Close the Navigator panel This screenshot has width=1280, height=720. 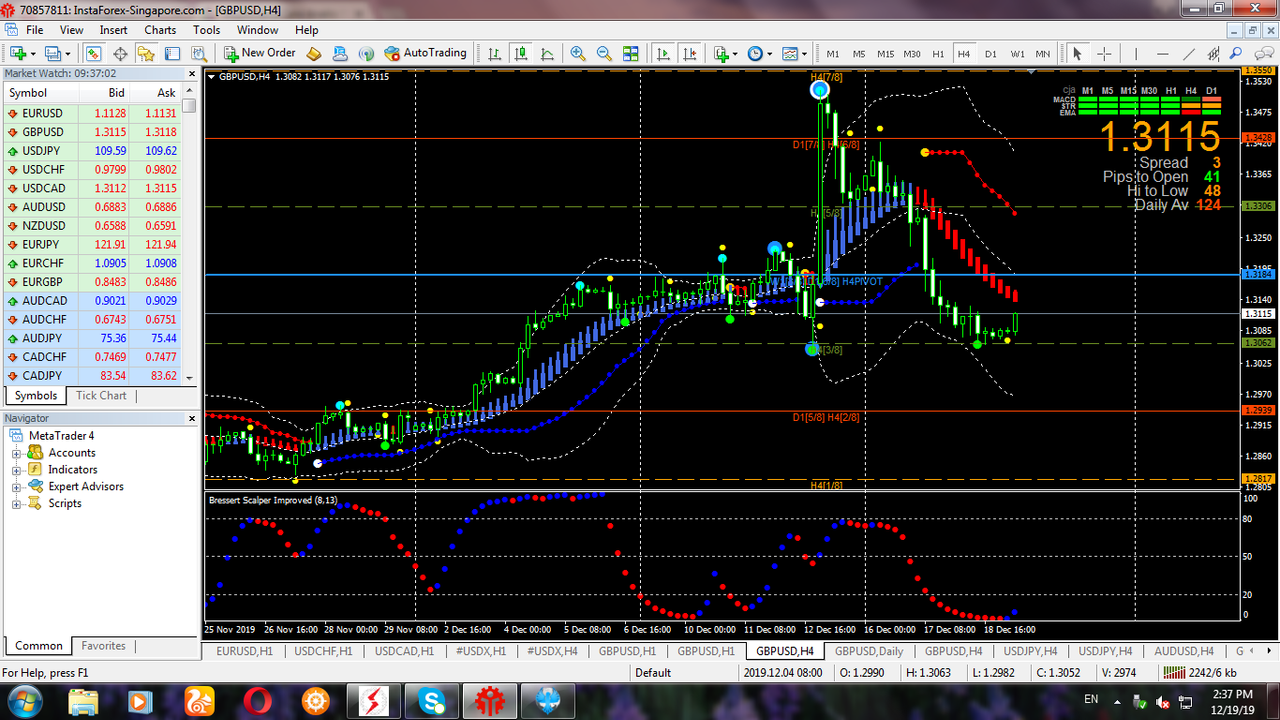coord(192,418)
